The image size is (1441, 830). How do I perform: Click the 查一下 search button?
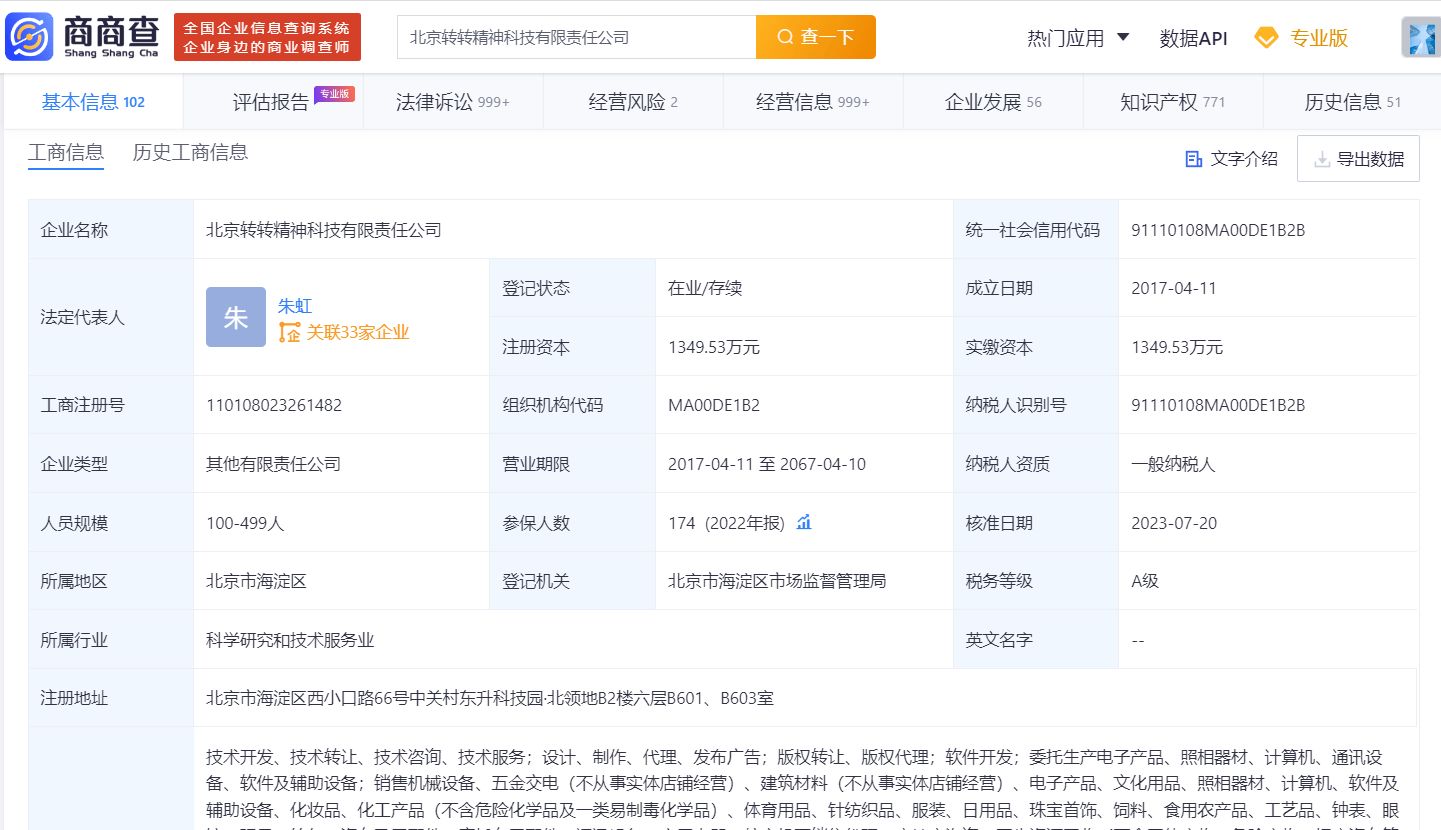click(816, 37)
